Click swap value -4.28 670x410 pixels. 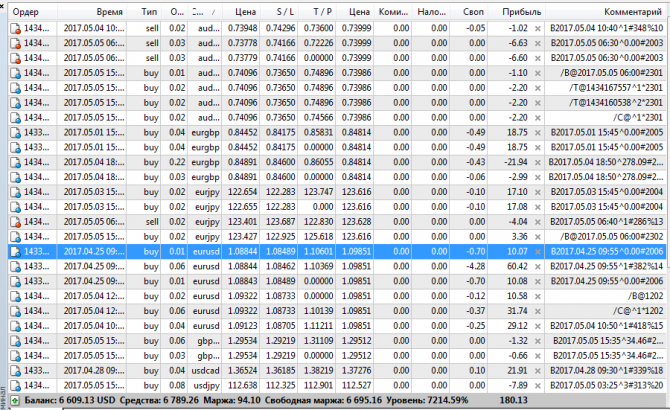click(476, 266)
